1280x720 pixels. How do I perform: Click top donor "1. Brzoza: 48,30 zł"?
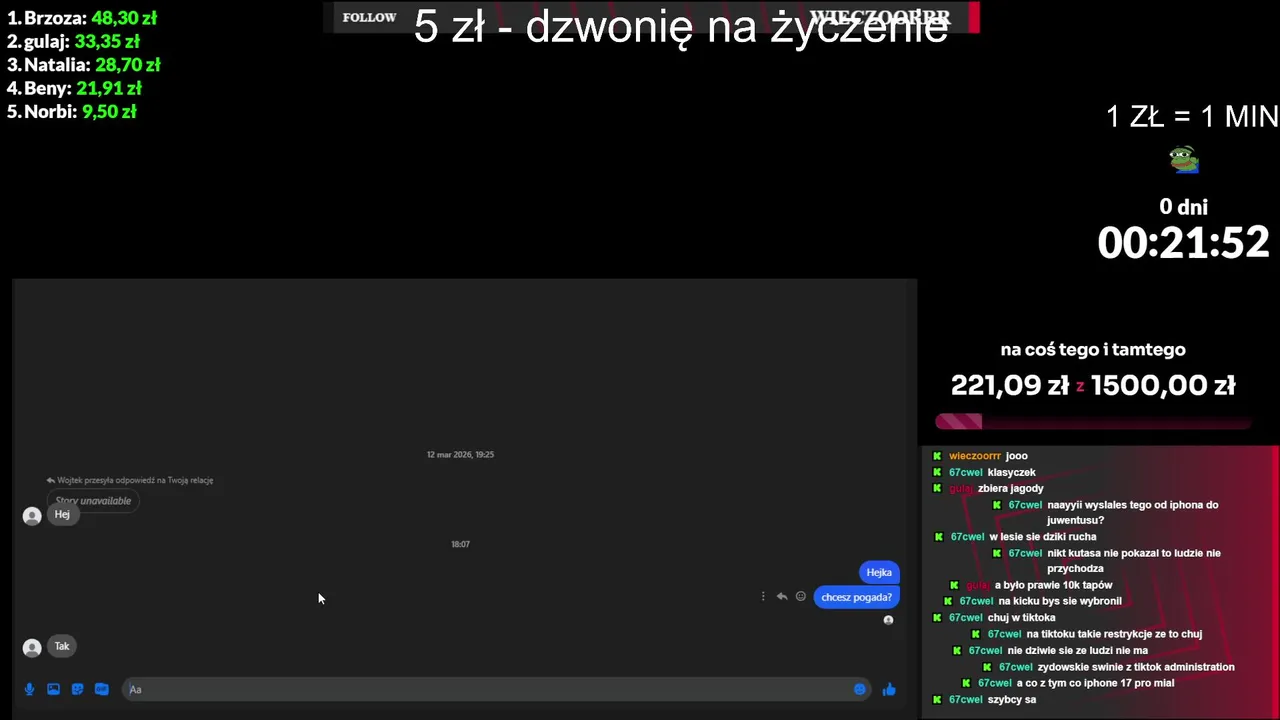82,18
